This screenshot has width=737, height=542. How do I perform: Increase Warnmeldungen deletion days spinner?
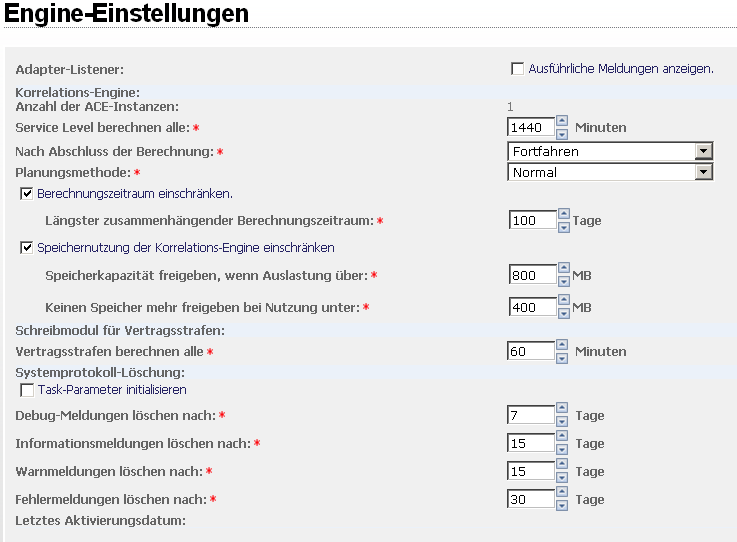click(x=563, y=466)
